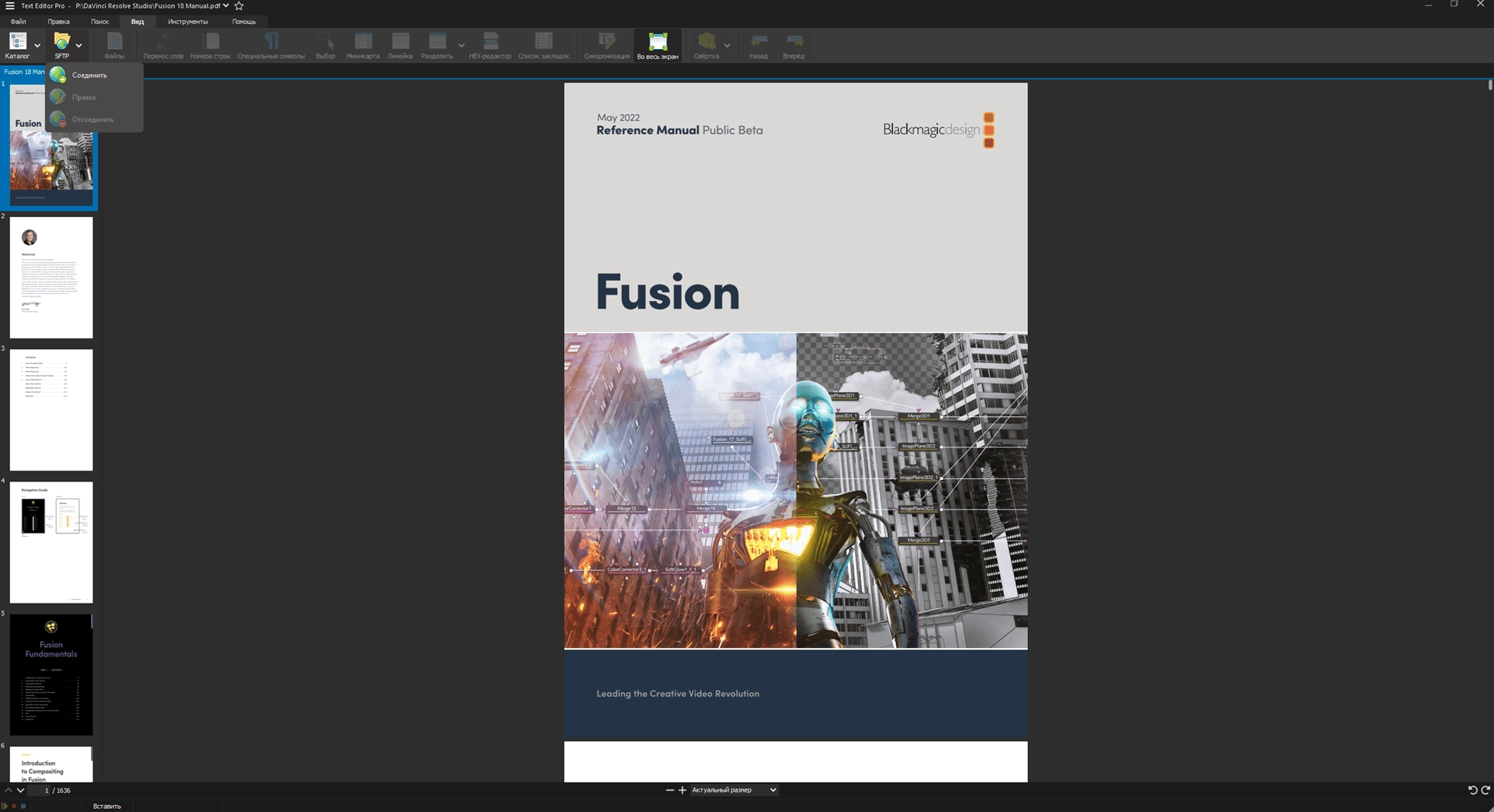Expand the Каталог dropdown arrow
Image resolution: width=1494 pixels, height=812 pixels.
click(x=37, y=46)
